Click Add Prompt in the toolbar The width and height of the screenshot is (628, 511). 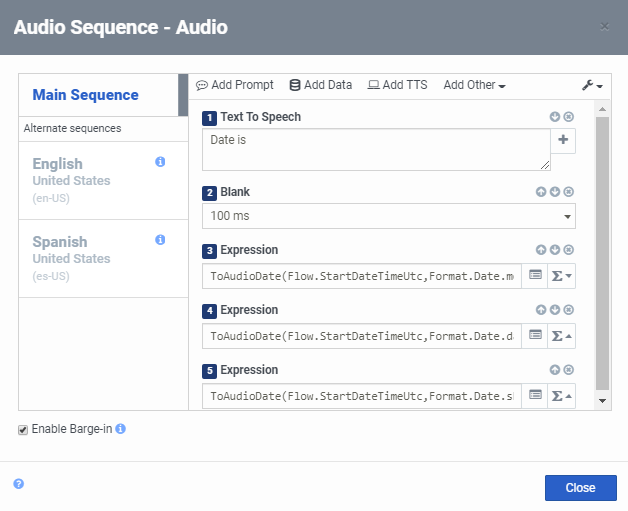(234, 85)
